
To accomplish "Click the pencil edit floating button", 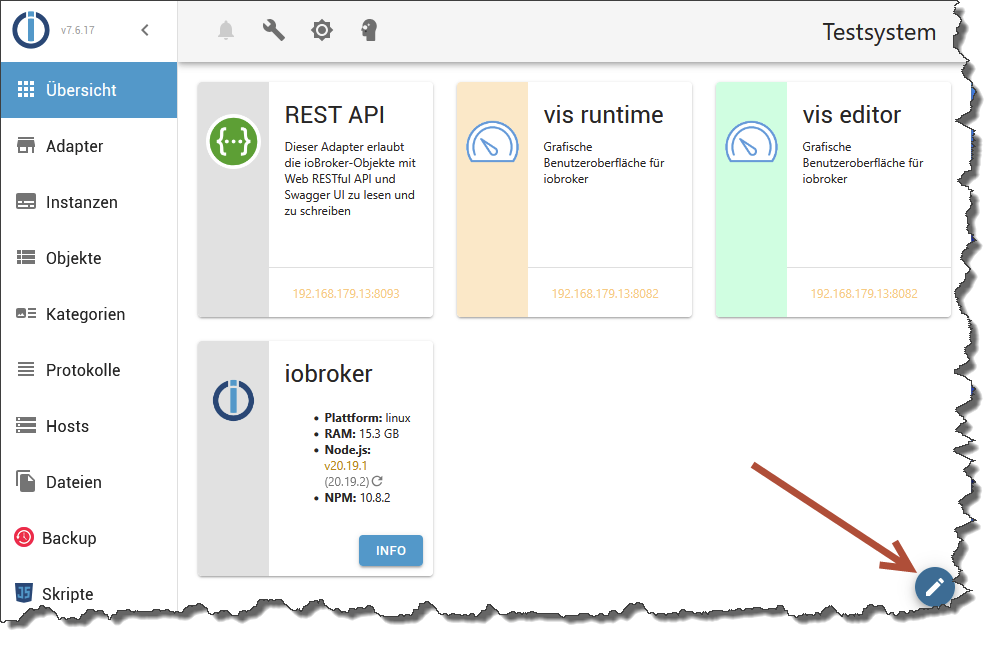I will click(x=934, y=587).
